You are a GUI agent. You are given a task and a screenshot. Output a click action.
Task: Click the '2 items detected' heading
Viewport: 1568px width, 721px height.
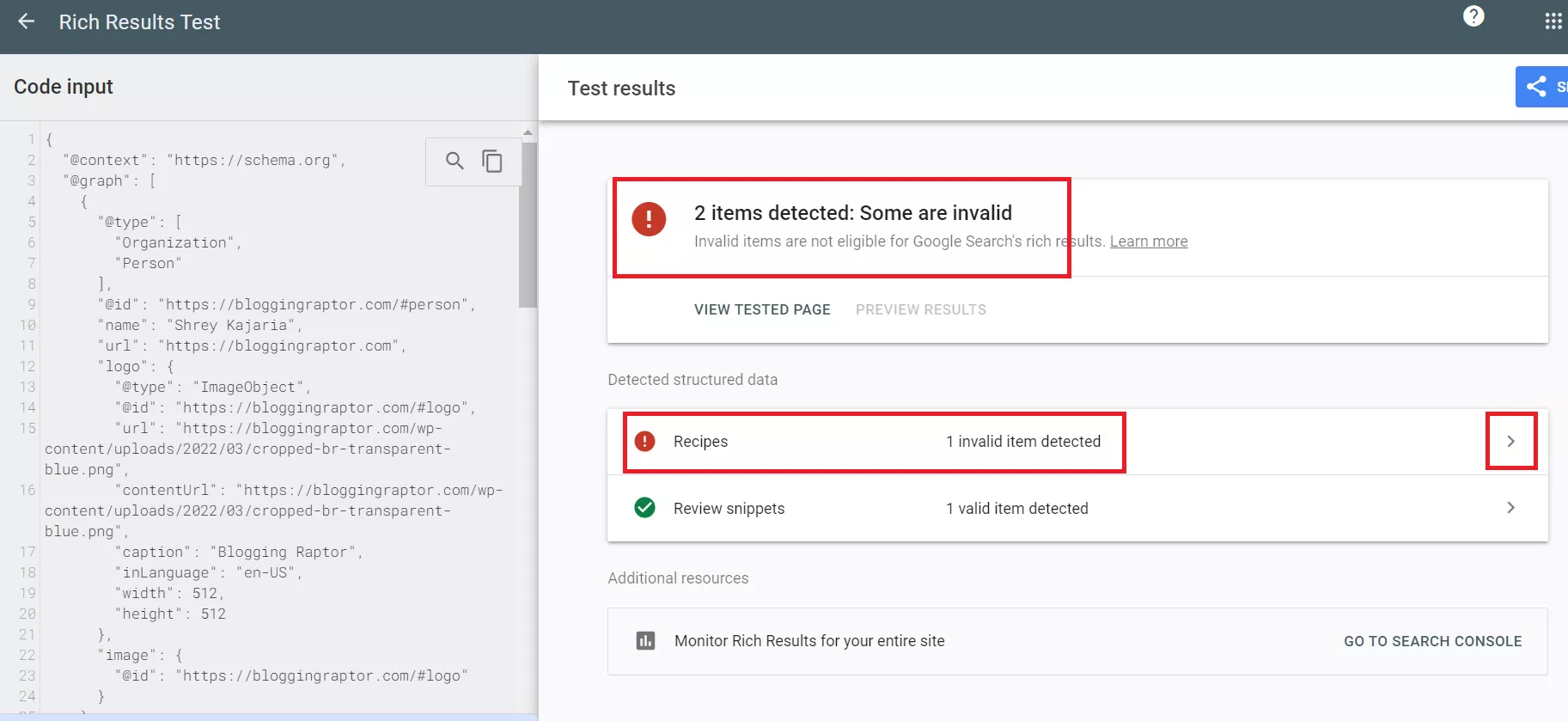853,212
